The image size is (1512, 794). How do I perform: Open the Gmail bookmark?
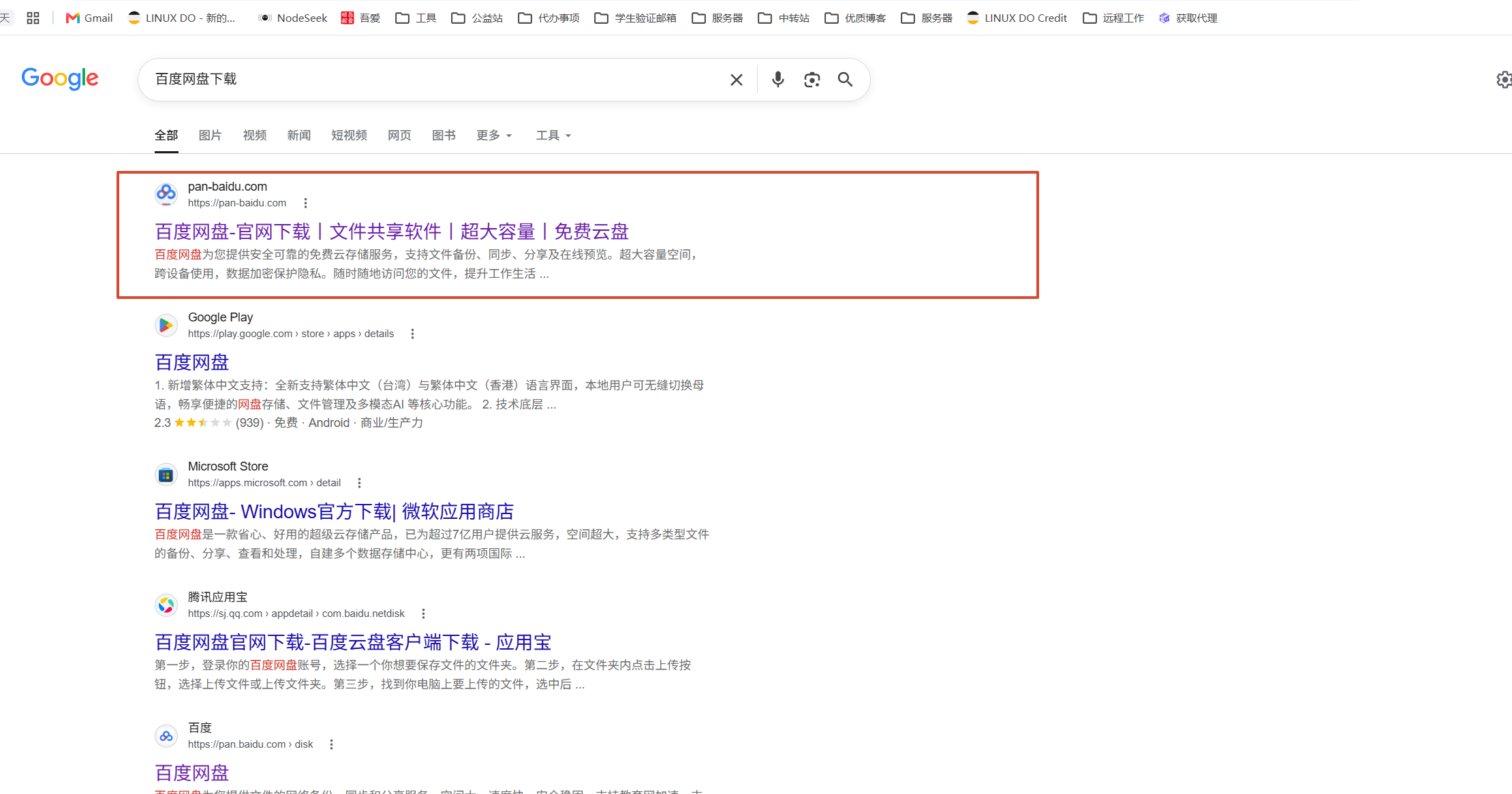(x=89, y=18)
